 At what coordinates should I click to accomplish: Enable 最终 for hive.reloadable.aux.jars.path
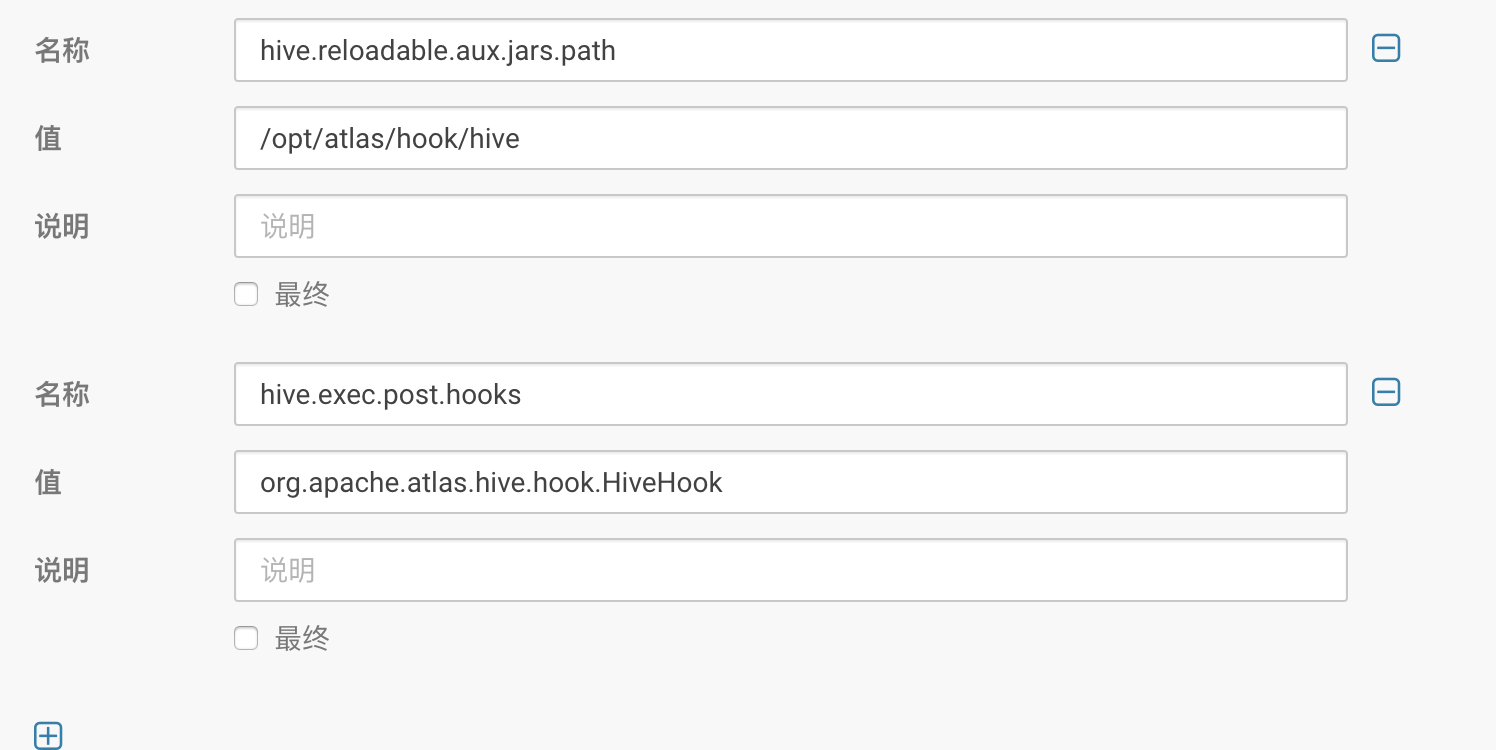[x=245, y=294]
